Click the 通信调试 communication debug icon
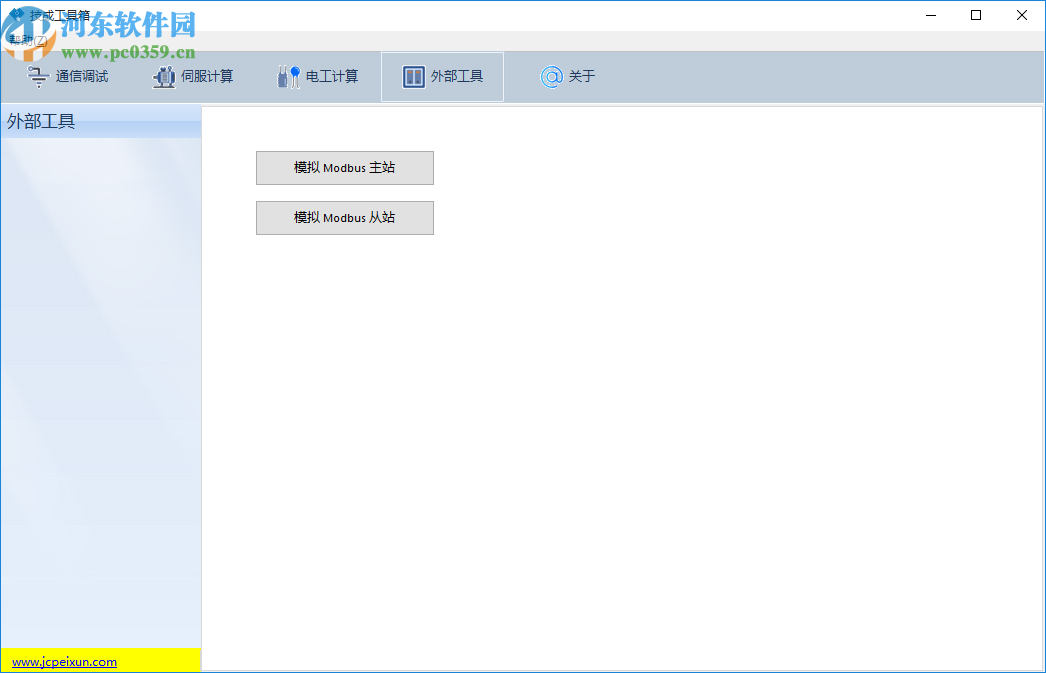 pyautogui.click(x=37, y=77)
